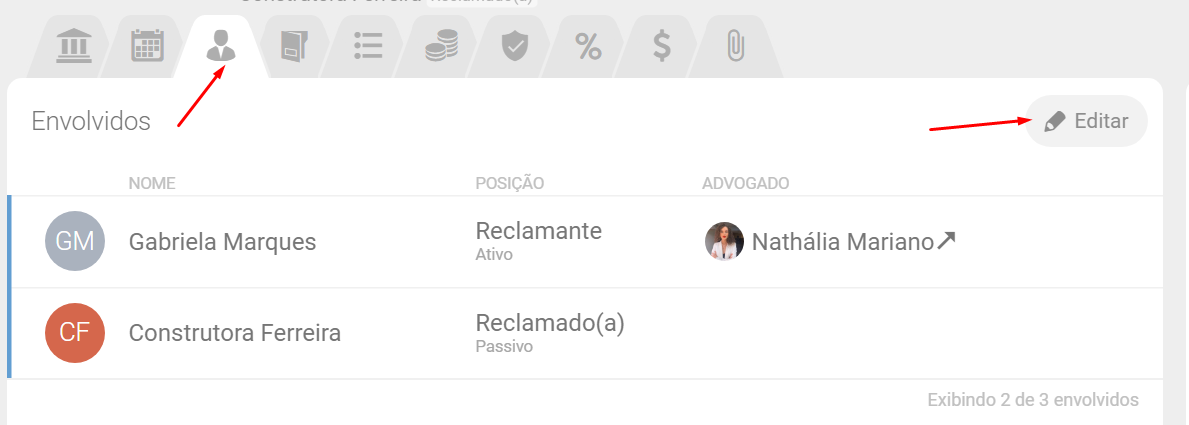Open the coins stack tab icon
This screenshot has height=425, width=1189.
click(x=441, y=46)
